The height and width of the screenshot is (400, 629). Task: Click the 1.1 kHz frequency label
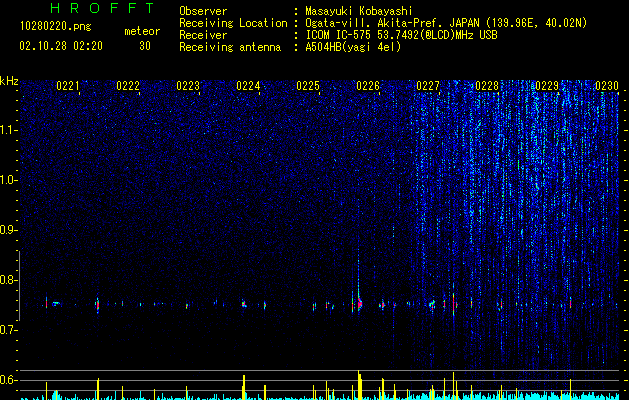[x=8, y=130]
